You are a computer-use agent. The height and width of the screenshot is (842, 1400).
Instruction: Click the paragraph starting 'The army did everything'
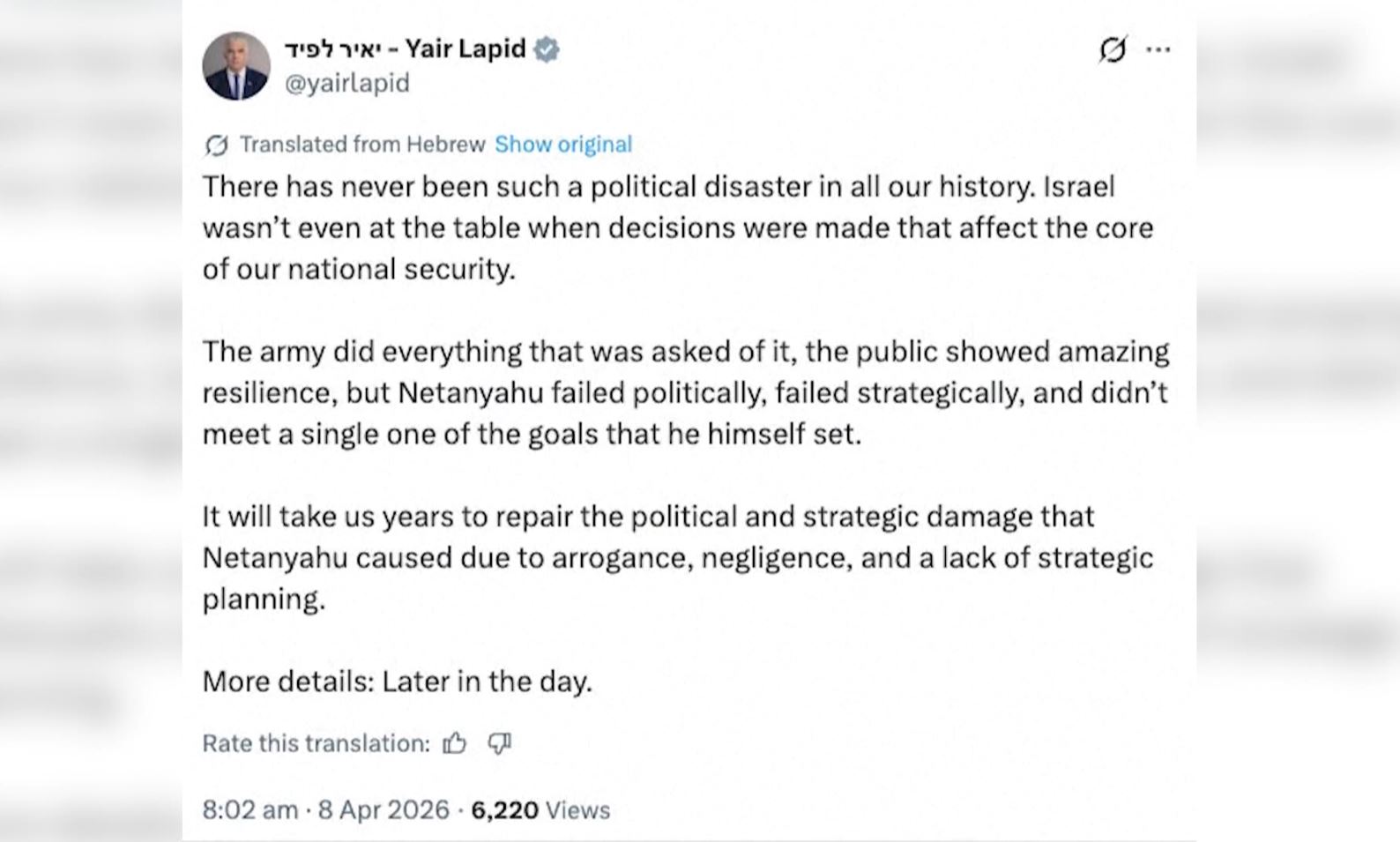pyautogui.click(x=685, y=392)
